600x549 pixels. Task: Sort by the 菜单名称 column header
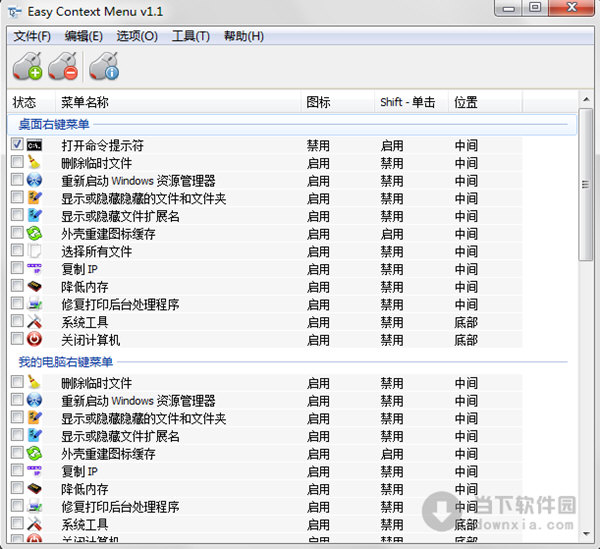[x=178, y=102]
